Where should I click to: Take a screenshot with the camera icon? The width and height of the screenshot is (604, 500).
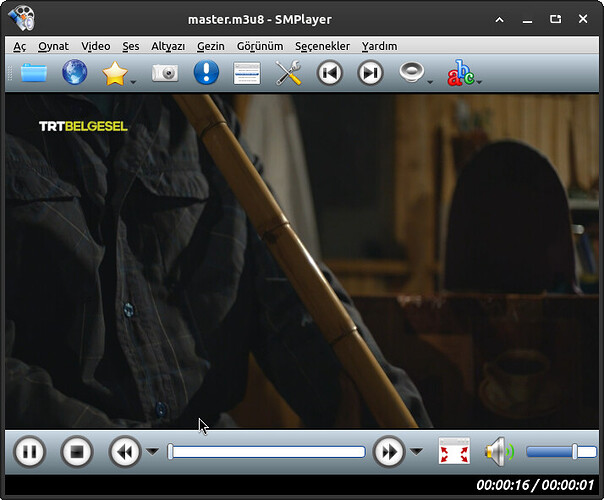click(165, 73)
